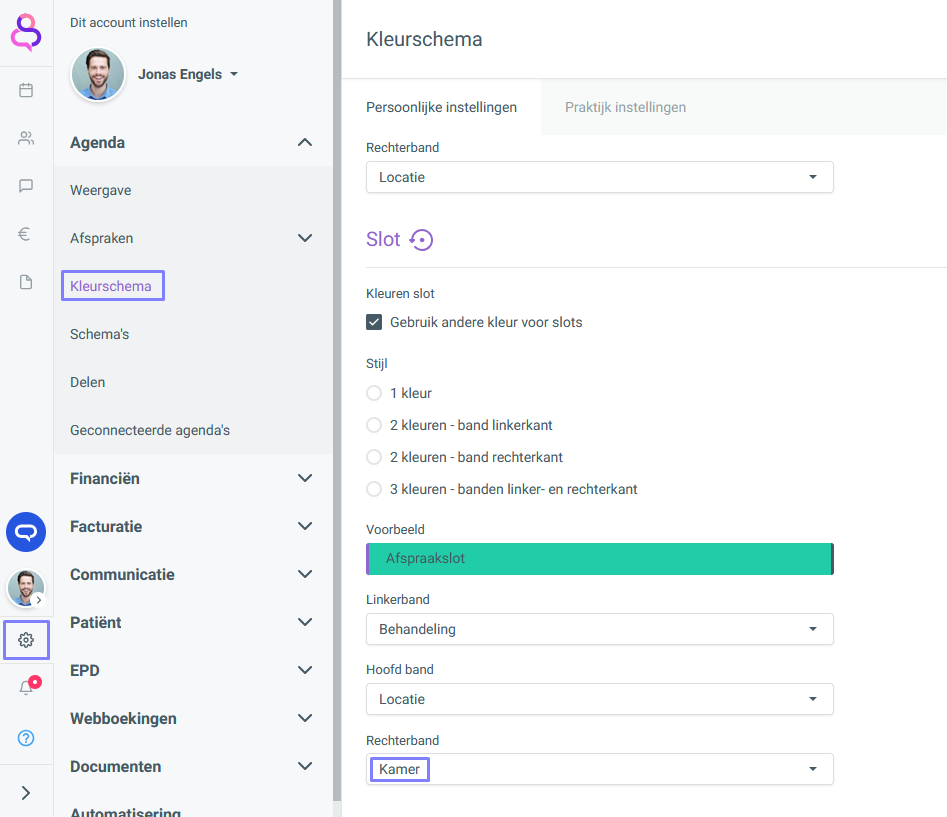Open the patients people icon
The image size is (947, 817).
click(x=26, y=138)
